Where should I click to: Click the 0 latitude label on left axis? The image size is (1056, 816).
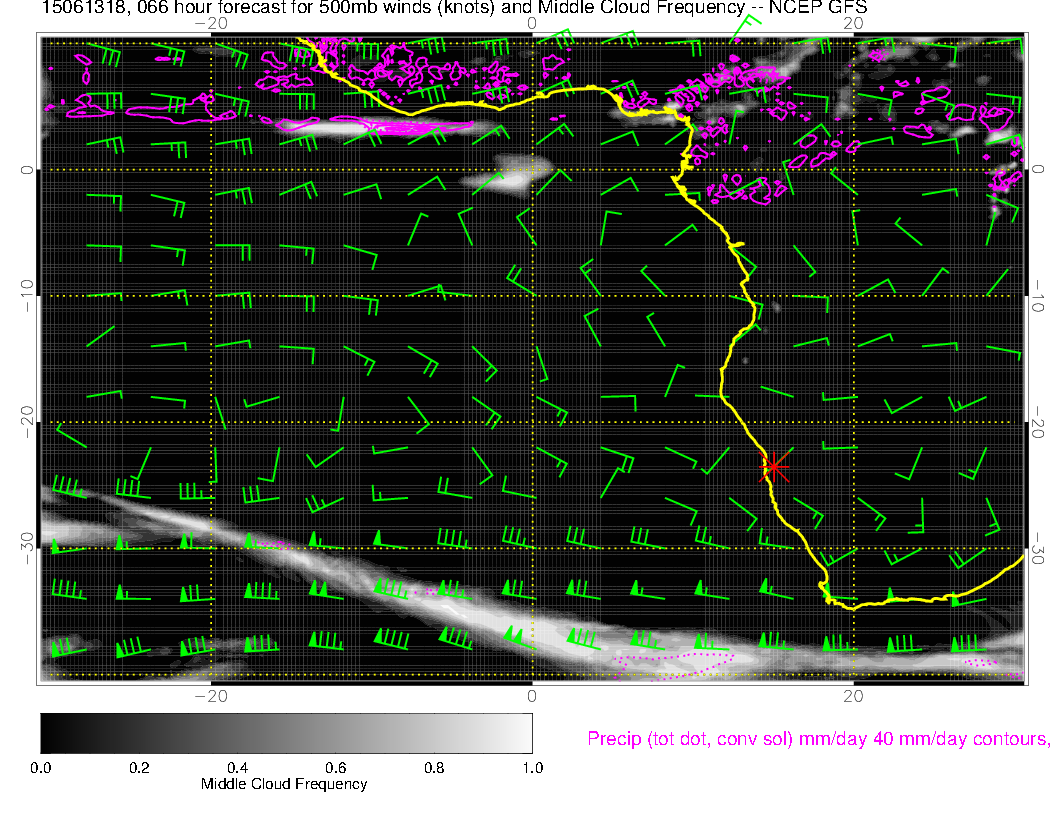click(x=27, y=170)
